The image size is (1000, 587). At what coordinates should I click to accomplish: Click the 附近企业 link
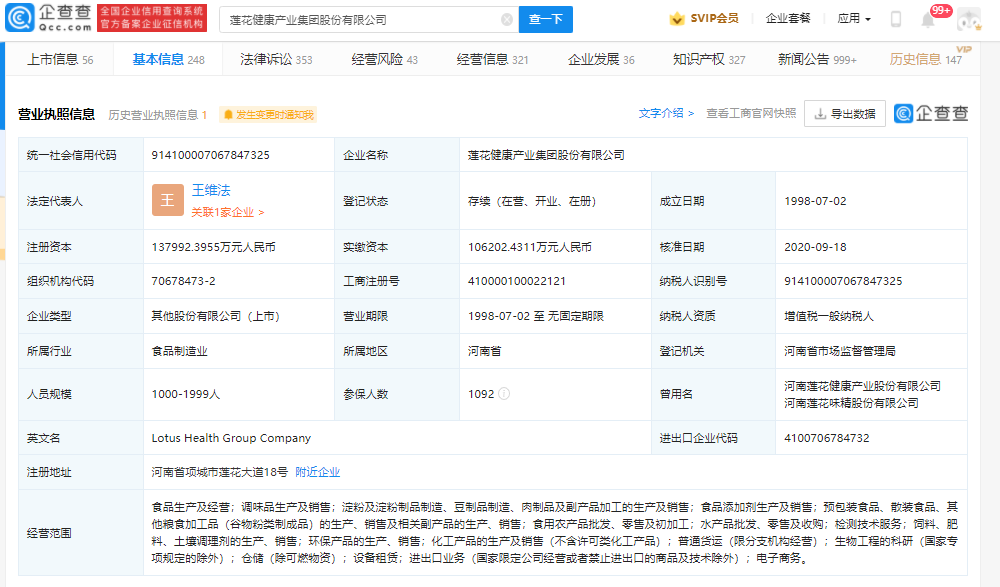click(x=318, y=472)
